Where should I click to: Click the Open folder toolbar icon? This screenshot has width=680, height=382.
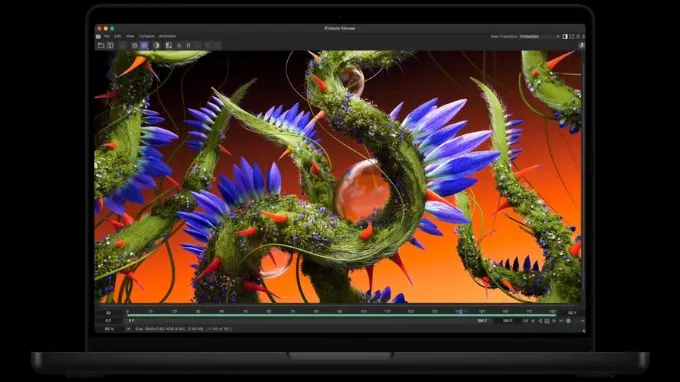[101, 45]
